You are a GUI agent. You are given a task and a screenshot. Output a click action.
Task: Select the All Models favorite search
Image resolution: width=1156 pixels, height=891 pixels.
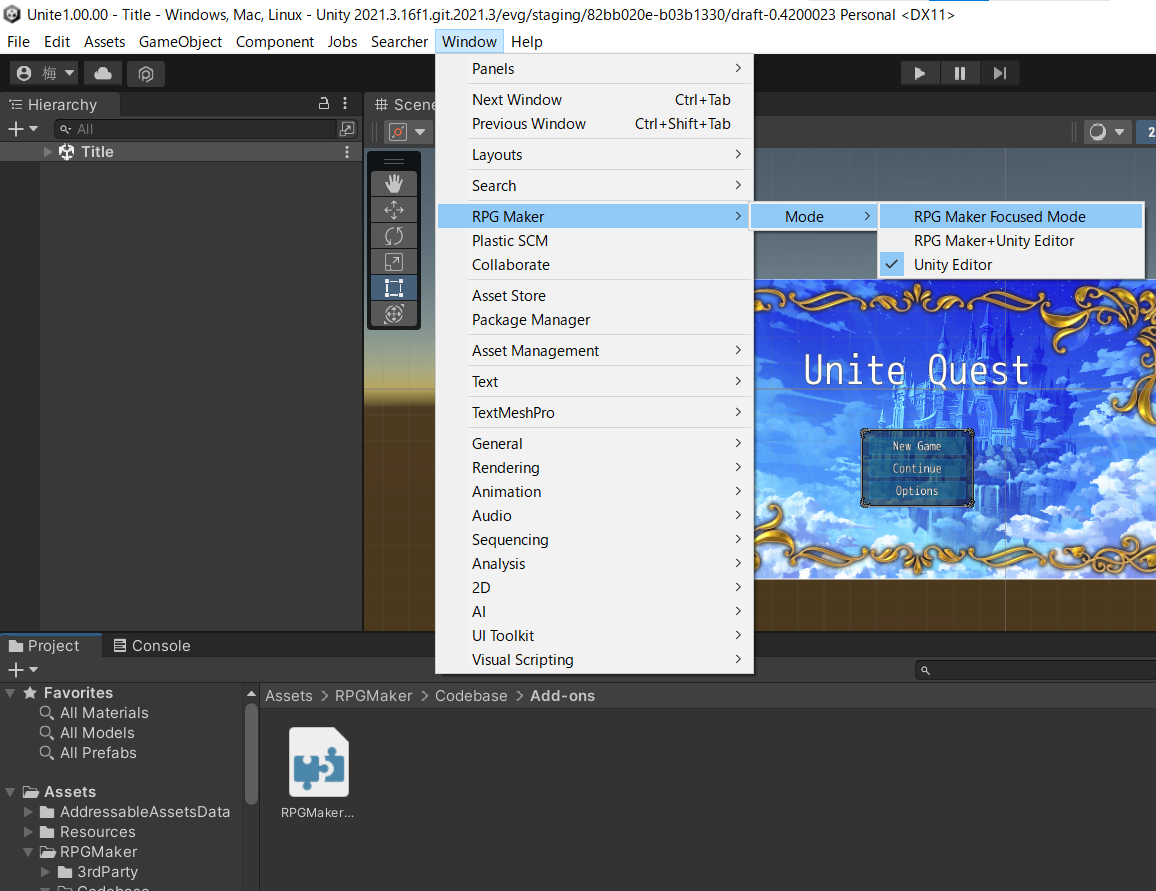(x=97, y=733)
